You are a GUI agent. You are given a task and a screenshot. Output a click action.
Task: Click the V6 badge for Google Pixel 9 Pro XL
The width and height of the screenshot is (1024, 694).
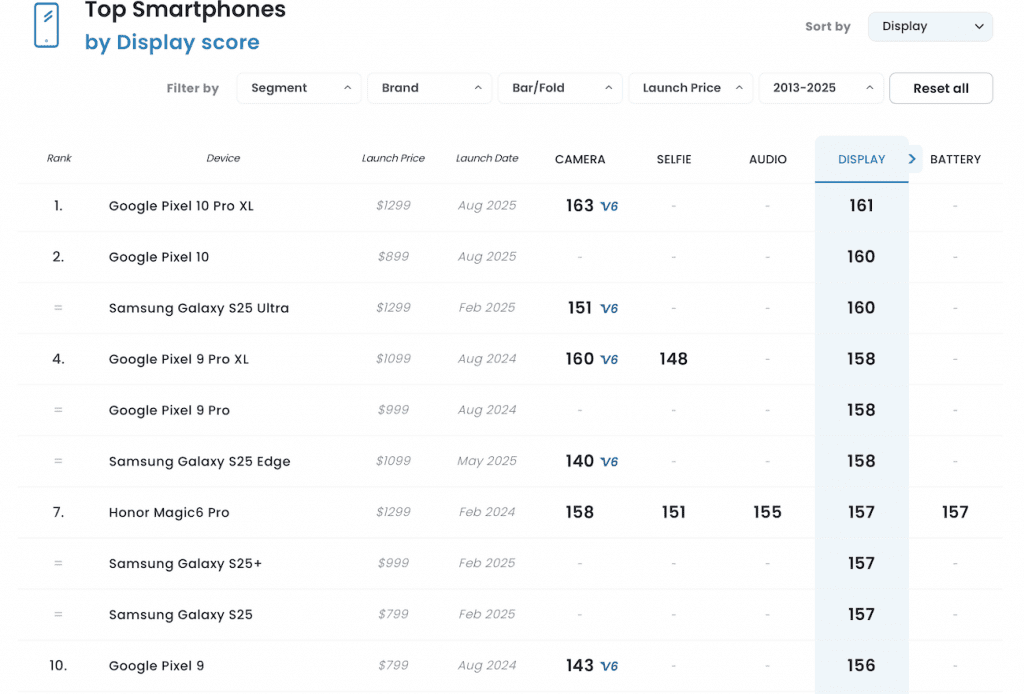[x=609, y=359]
